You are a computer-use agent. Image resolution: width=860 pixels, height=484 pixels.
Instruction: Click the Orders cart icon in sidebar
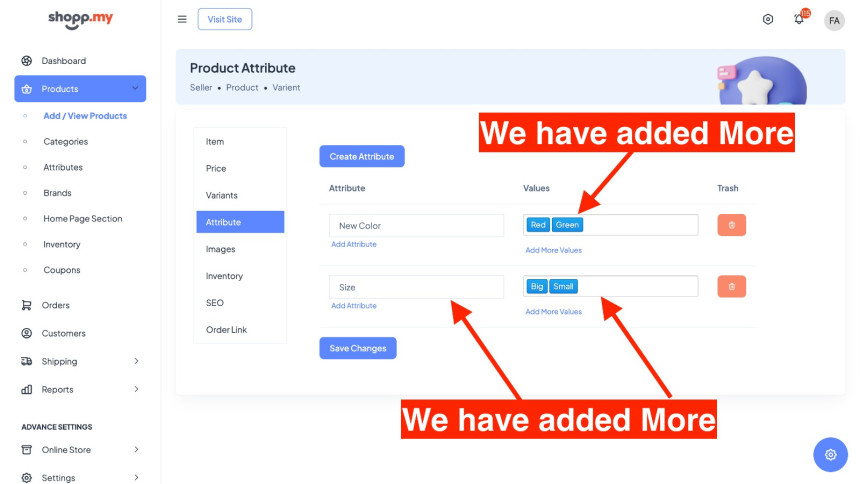pos(27,305)
